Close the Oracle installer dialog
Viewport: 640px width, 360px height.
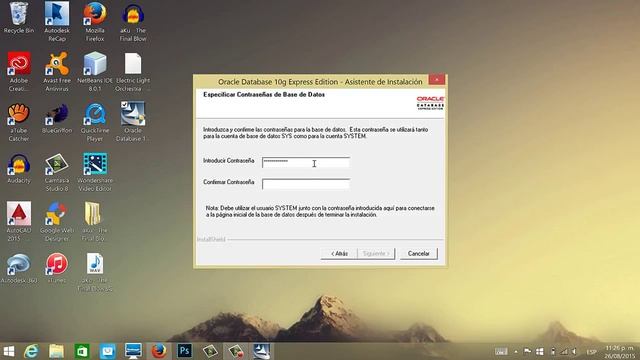pos(437,80)
